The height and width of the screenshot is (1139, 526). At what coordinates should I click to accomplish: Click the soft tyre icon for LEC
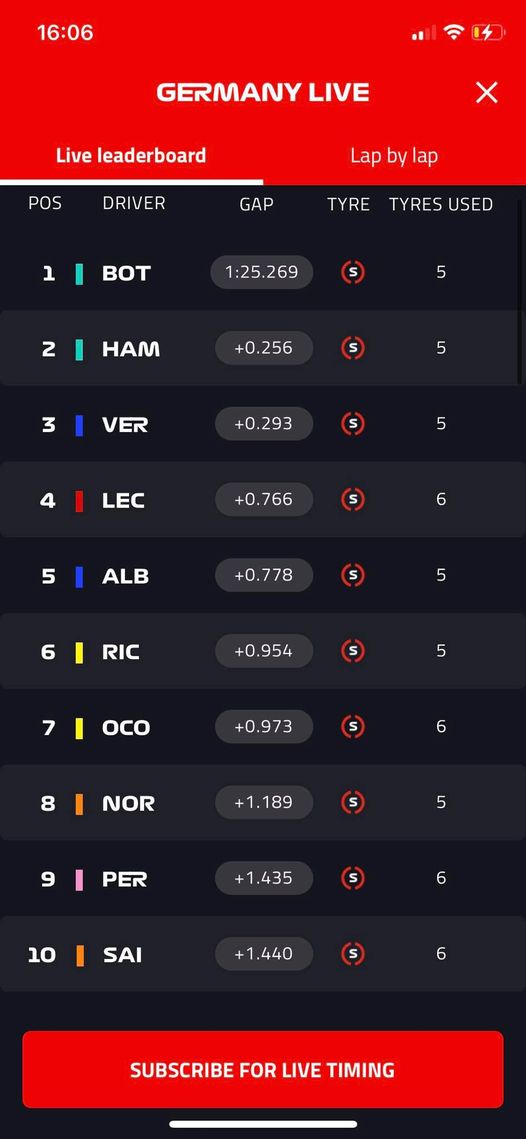pos(353,499)
